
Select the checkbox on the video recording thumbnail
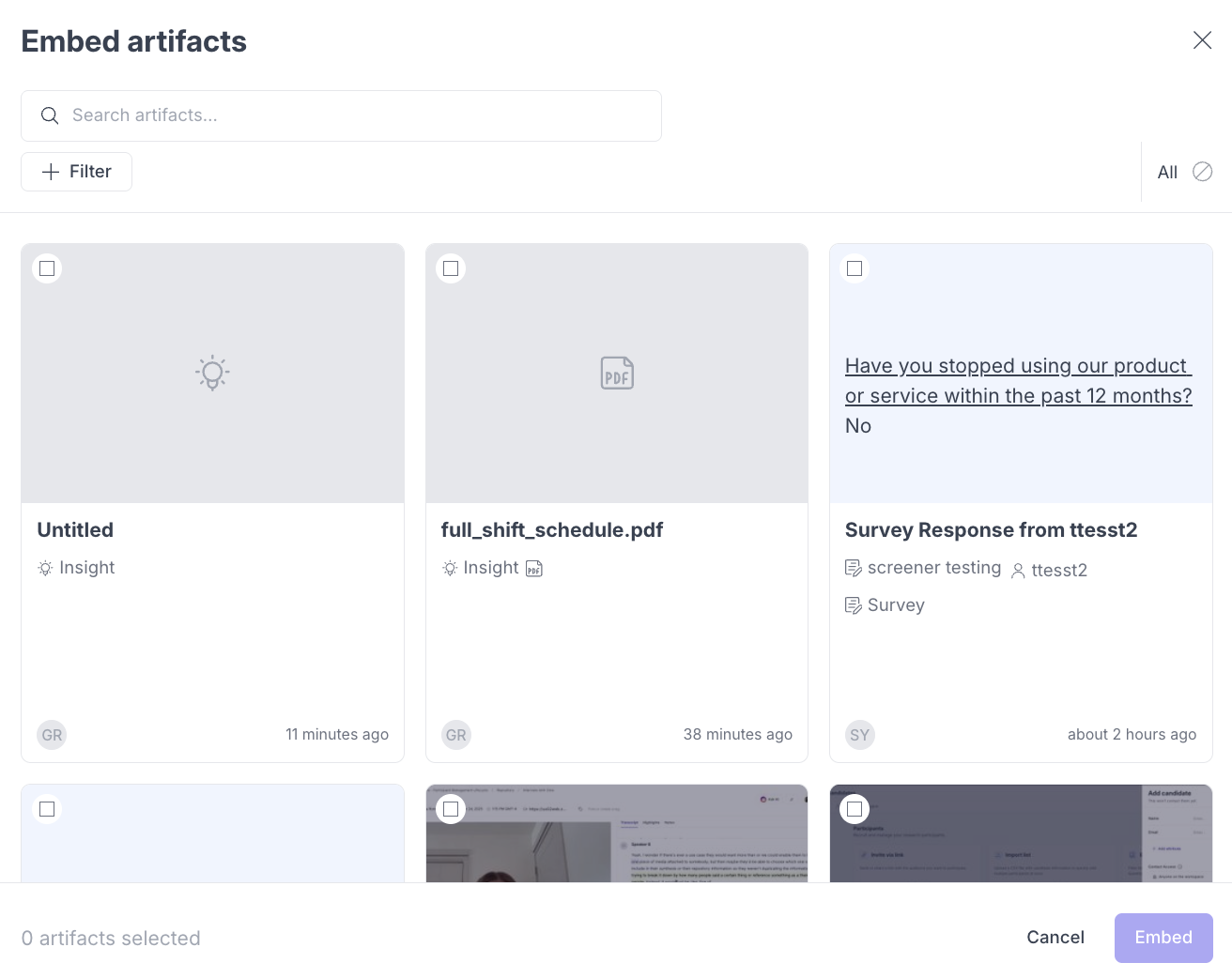[x=451, y=809]
